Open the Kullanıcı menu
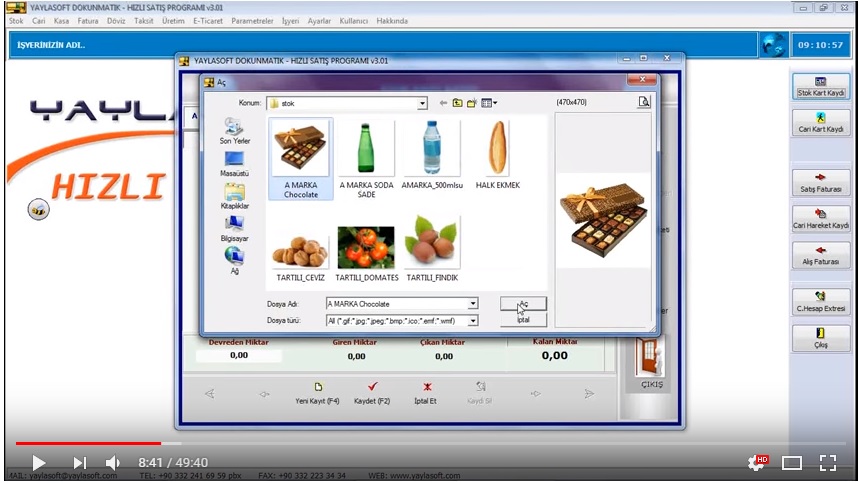Screen dimensions: 860x483 pos(353,21)
